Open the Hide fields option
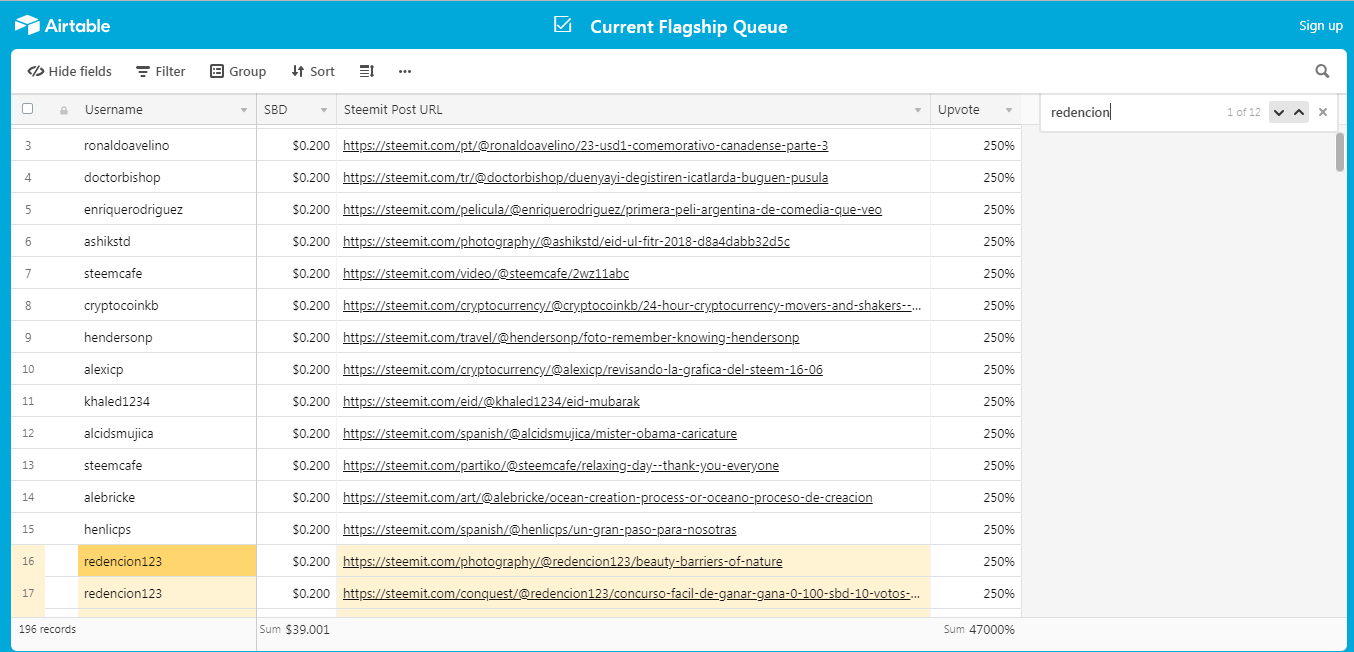 [x=70, y=71]
